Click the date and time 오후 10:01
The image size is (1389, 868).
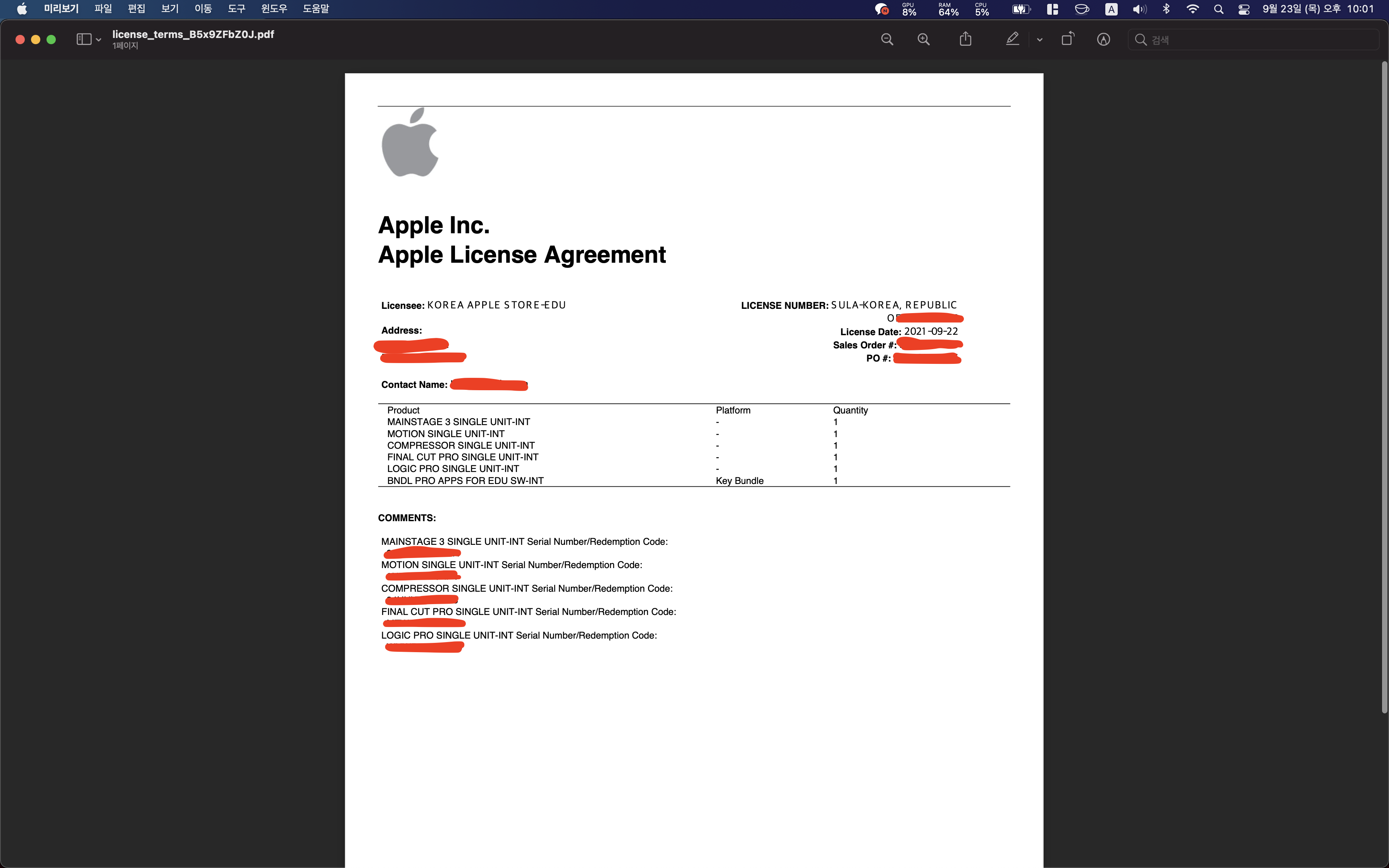(x=1318, y=9)
